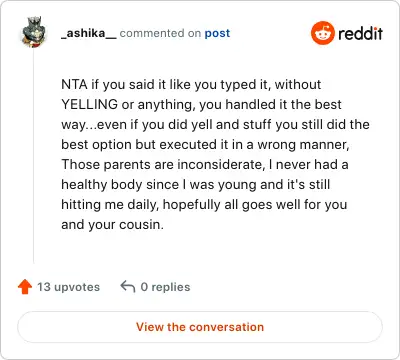
Task: Click the "View the conversation" button
Action: (200, 327)
